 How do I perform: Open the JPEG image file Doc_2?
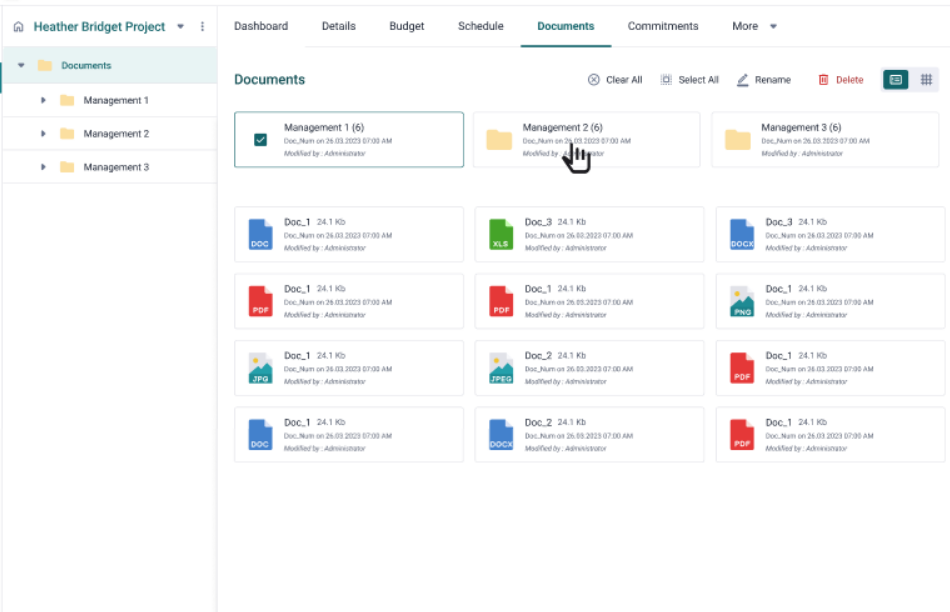pos(501,368)
